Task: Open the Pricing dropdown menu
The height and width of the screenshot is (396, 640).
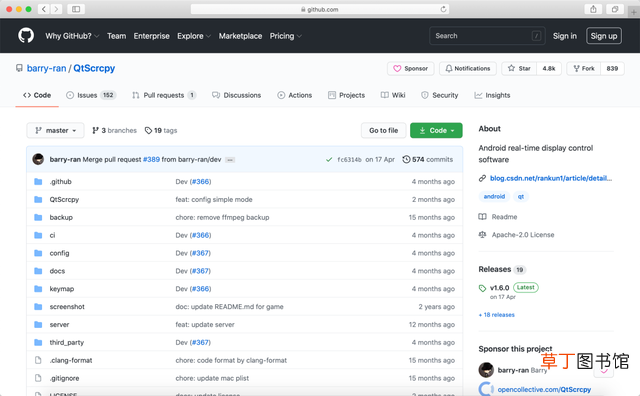Action: (286, 36)
